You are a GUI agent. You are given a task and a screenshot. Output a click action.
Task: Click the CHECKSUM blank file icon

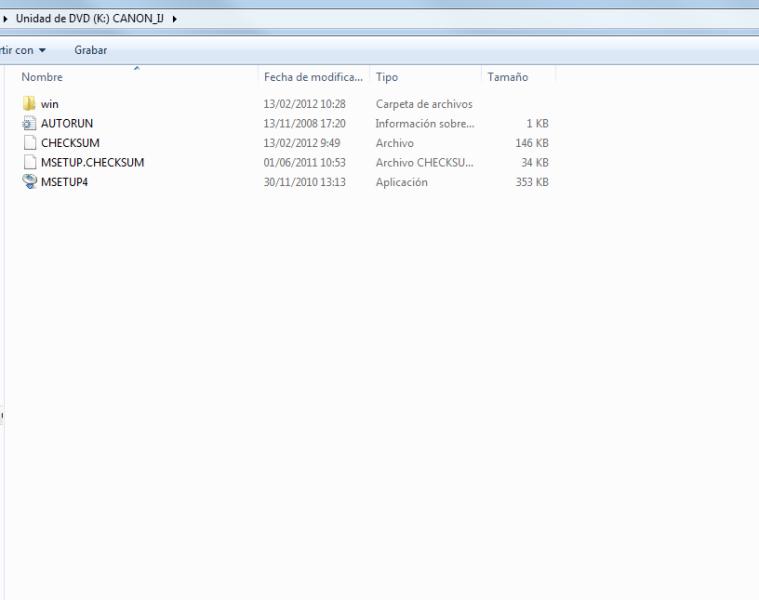click(30, 143)
